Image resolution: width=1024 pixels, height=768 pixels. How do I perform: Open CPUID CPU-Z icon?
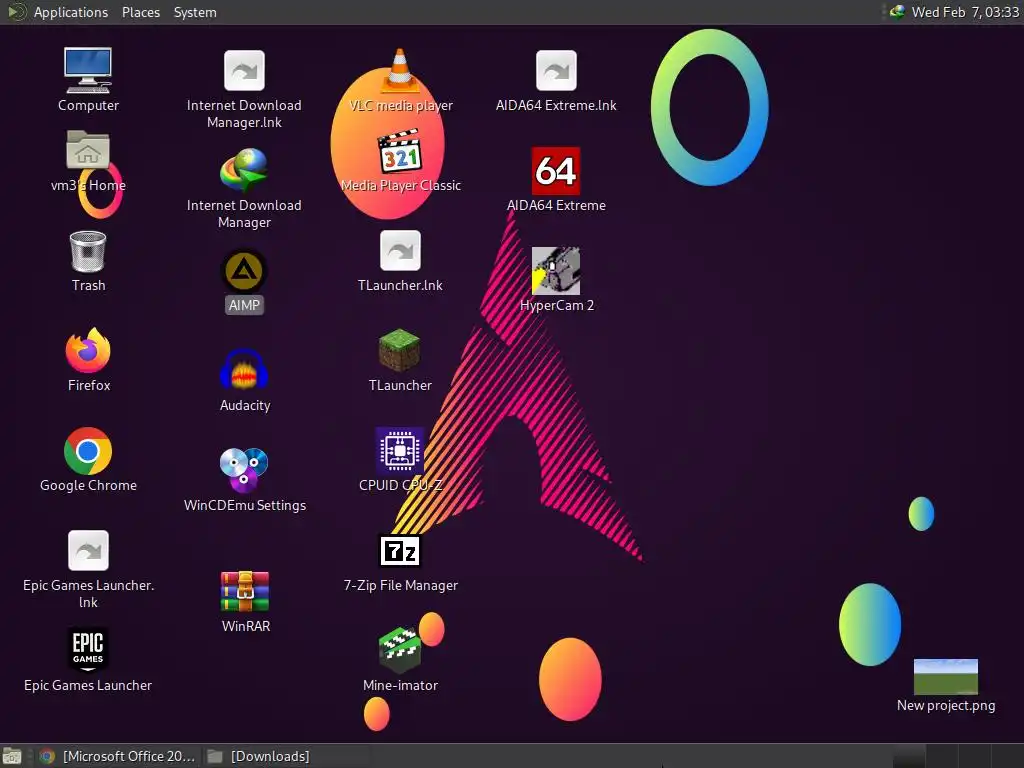pyautogui.click(x=400, y=451)
